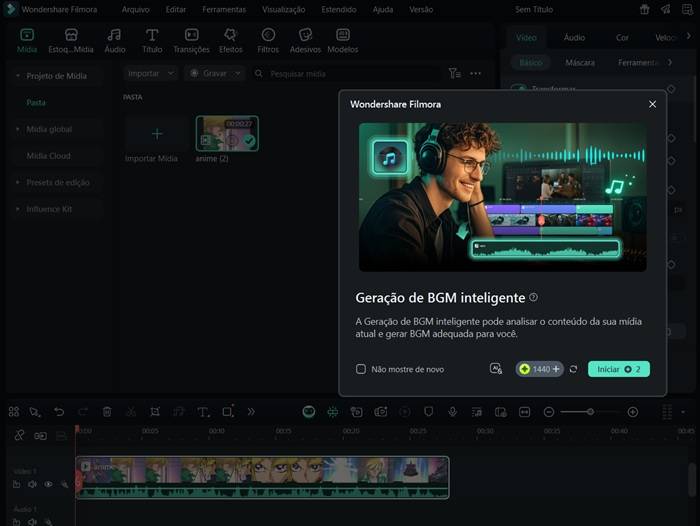Click the refresh credits icon in dialog

[574, 369]
